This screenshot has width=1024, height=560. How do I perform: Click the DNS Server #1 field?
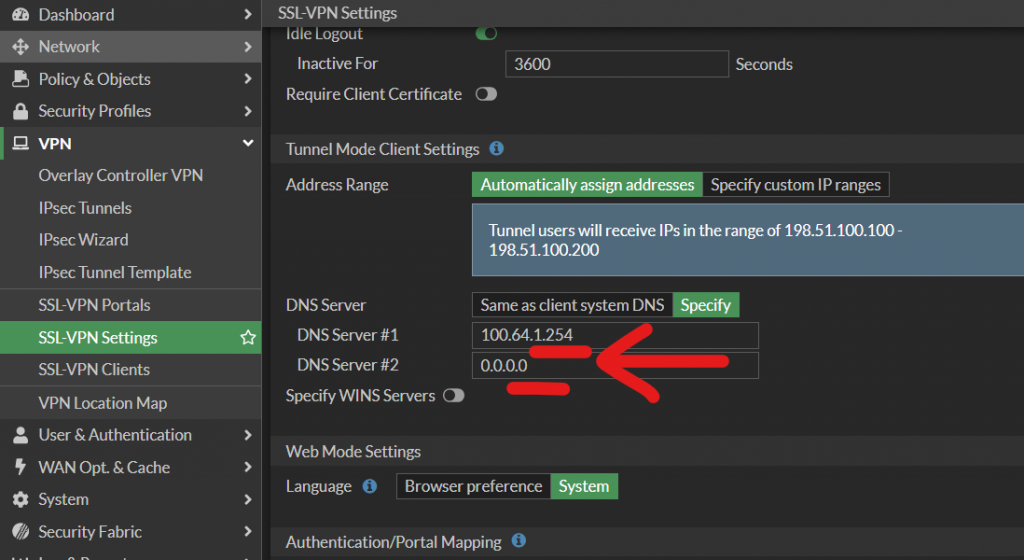coord(615,335)
